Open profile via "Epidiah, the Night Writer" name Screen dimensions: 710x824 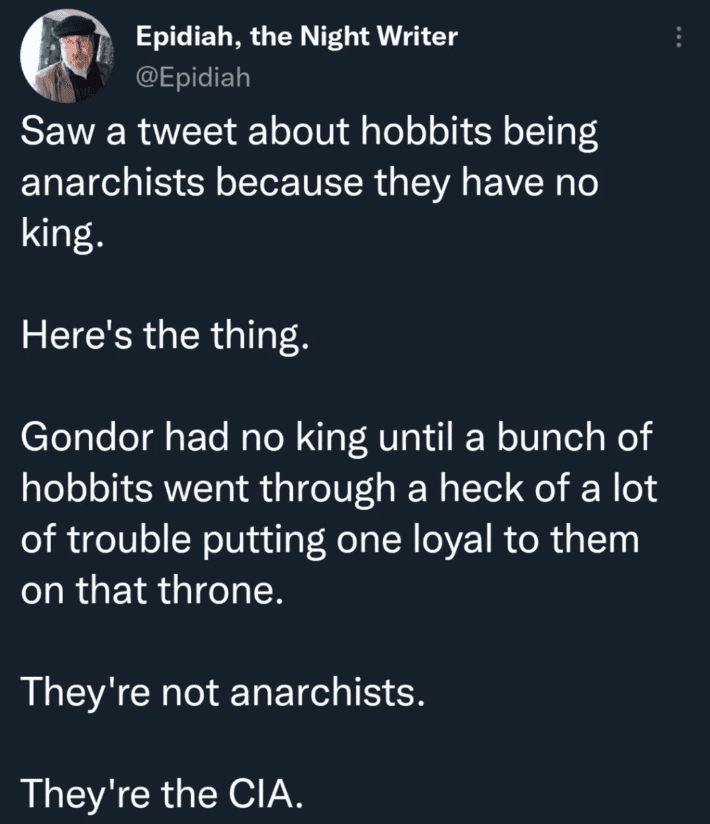tap(296, 37)
